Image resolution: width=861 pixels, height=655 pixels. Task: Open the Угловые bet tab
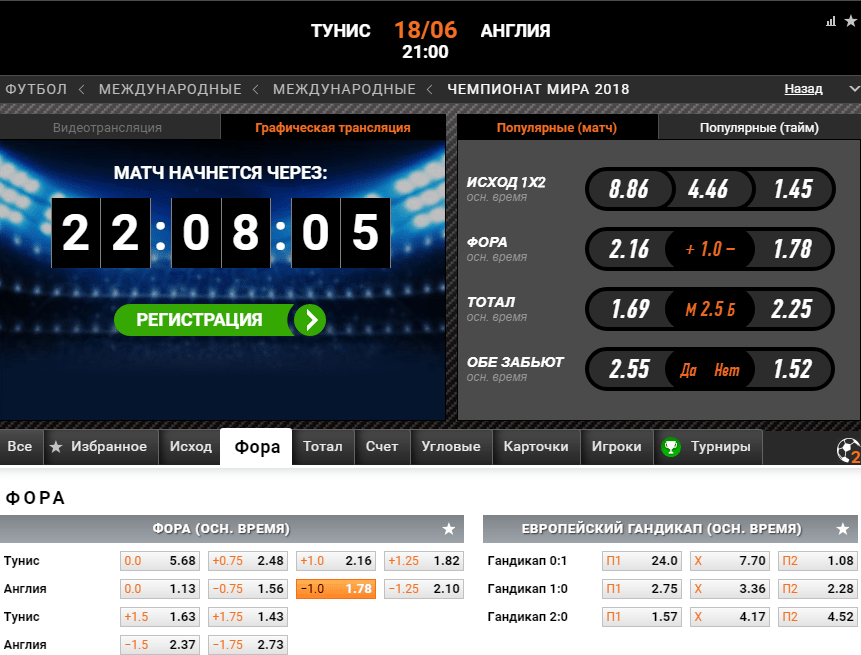tap(451, 447)
